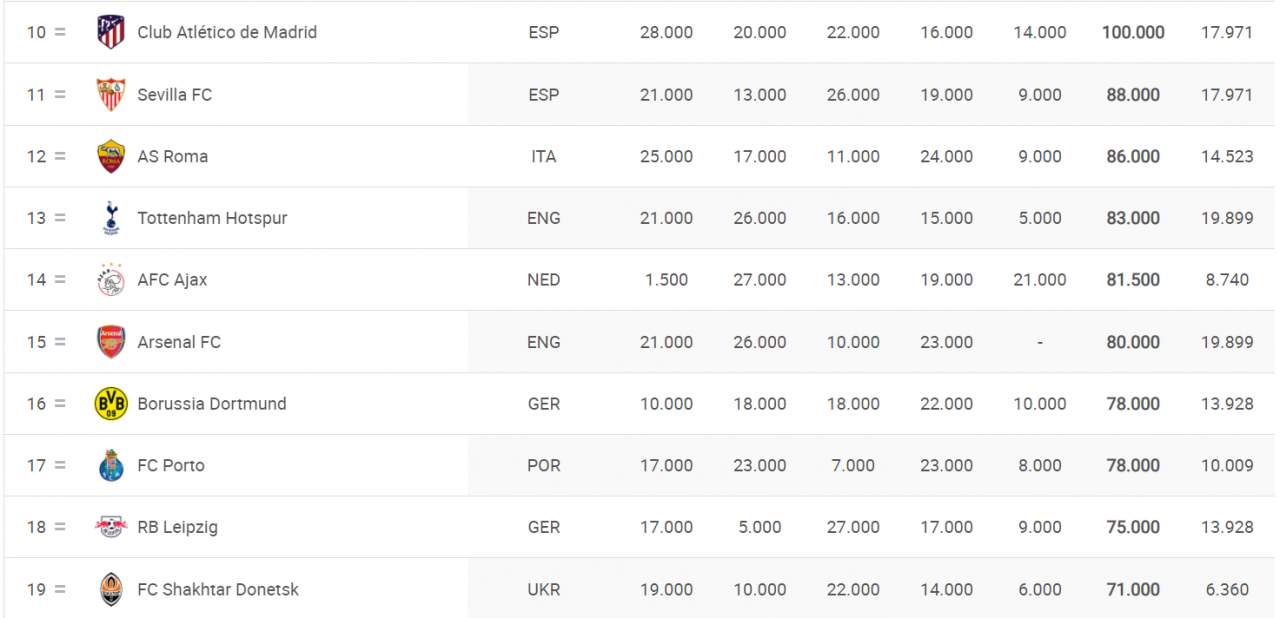The image size is (1280, 618).
Task: Open the Borussia Dortmund team link
Action: tap(212, 404)
